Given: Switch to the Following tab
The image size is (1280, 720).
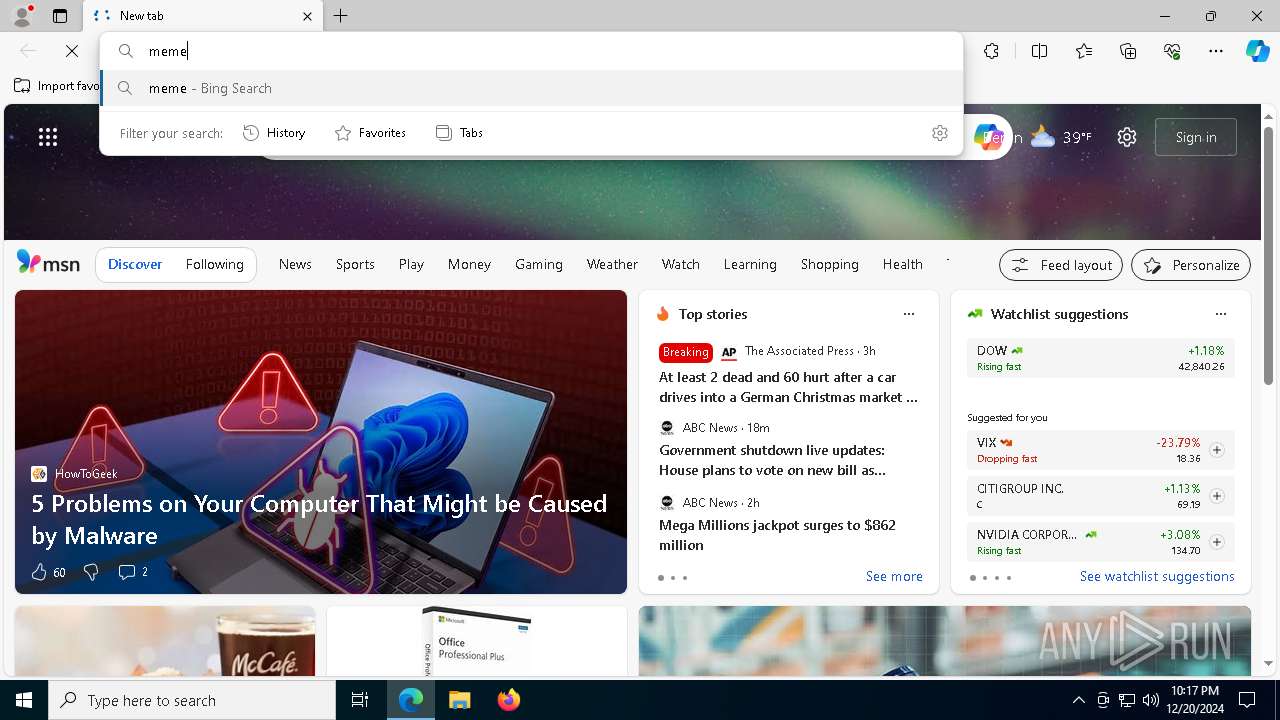Looking at the screenshot, I should (214, 264).
